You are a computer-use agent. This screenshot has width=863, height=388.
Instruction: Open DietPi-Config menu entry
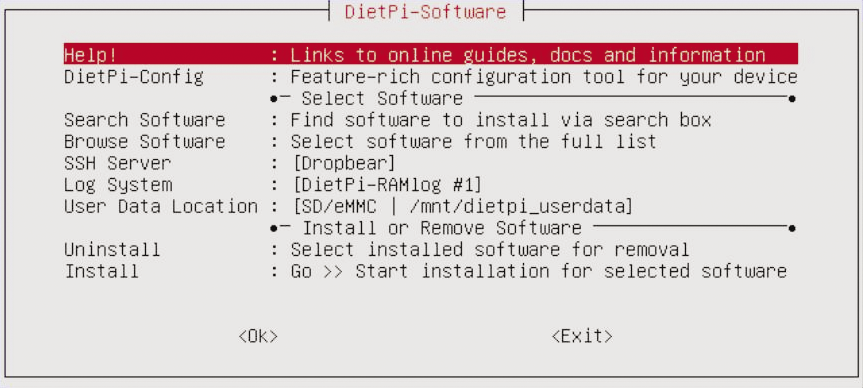[431, 76]
